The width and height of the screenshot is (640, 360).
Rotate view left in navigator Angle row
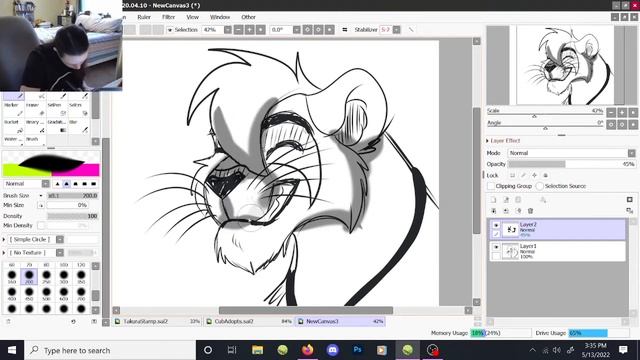point(611,124)
